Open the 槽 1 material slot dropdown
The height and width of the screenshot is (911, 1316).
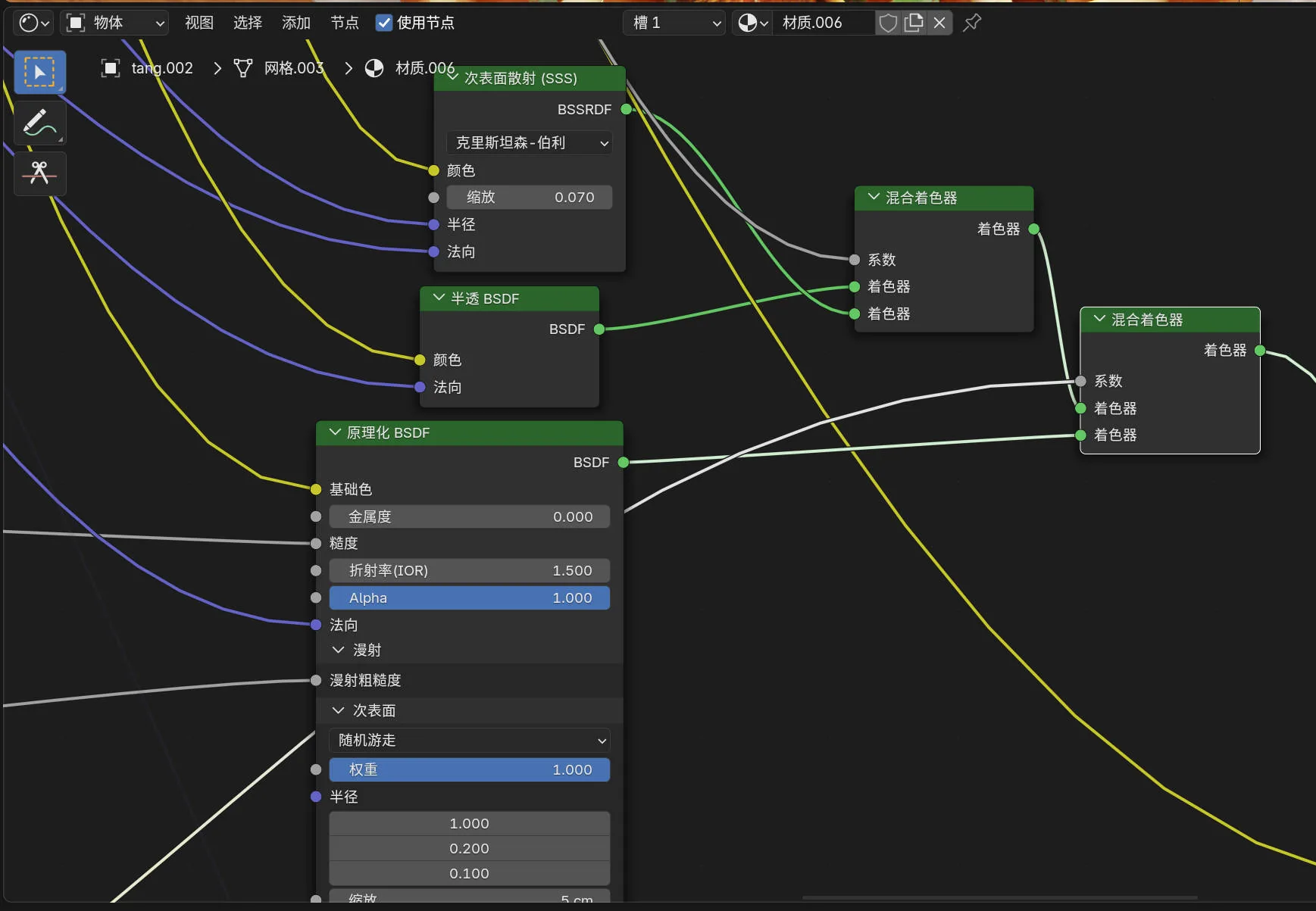pyautogui.click(x=674, y=23)
